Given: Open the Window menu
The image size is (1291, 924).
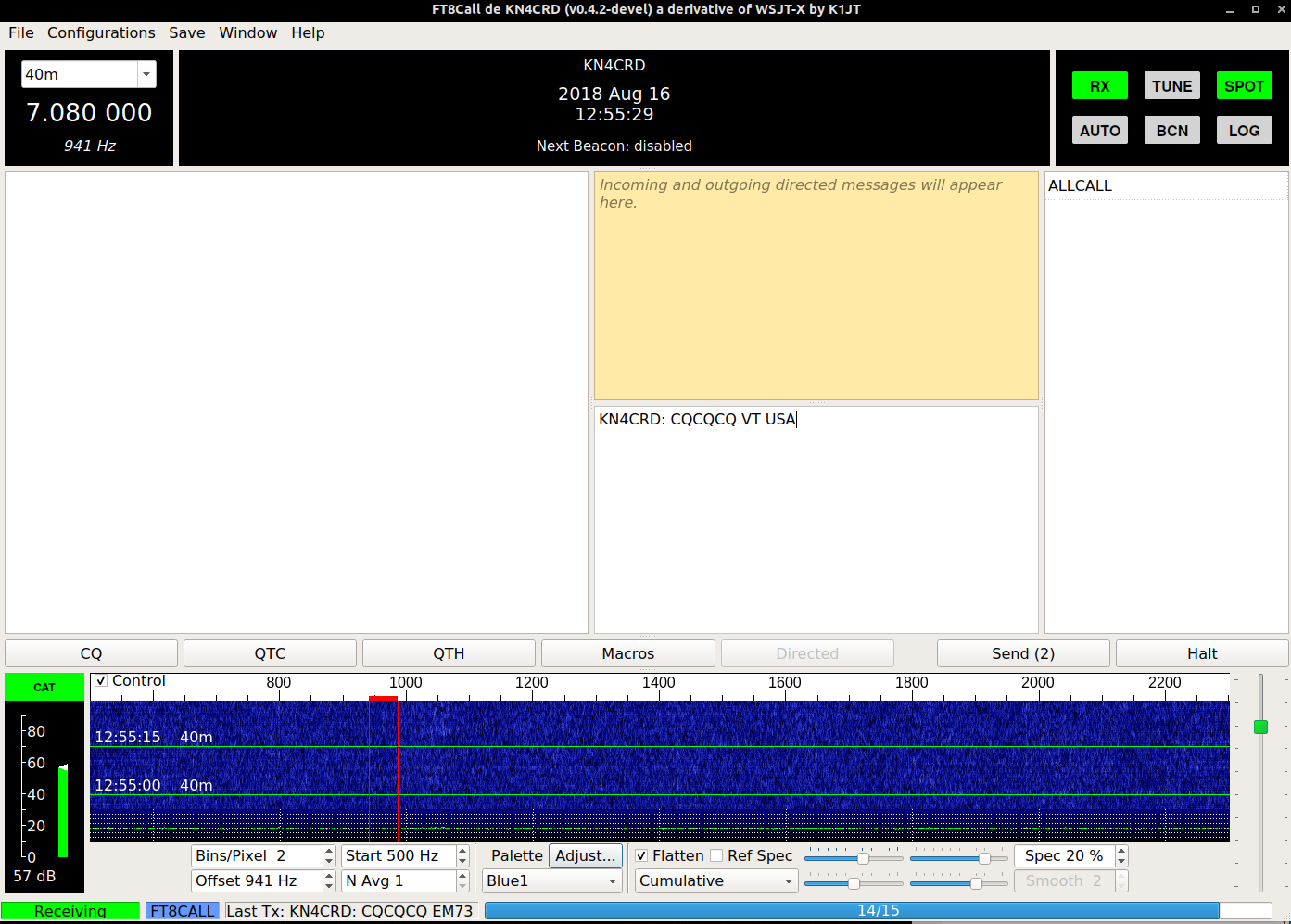Looking at the screenshot, I should click(247, 32).
